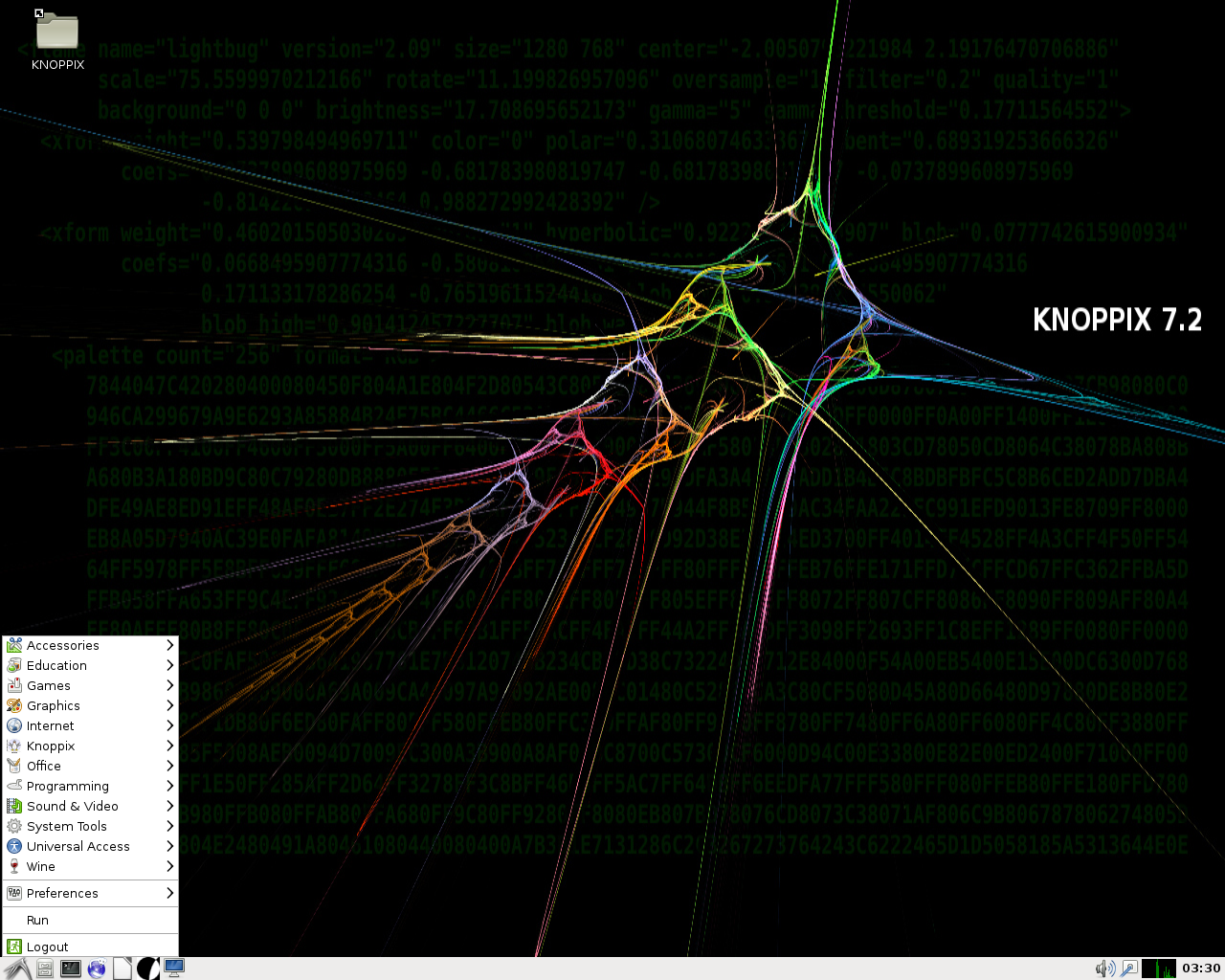Screen dimensions: 1225x980
Task: Open the Office menu category
Action: click(90, 766)
